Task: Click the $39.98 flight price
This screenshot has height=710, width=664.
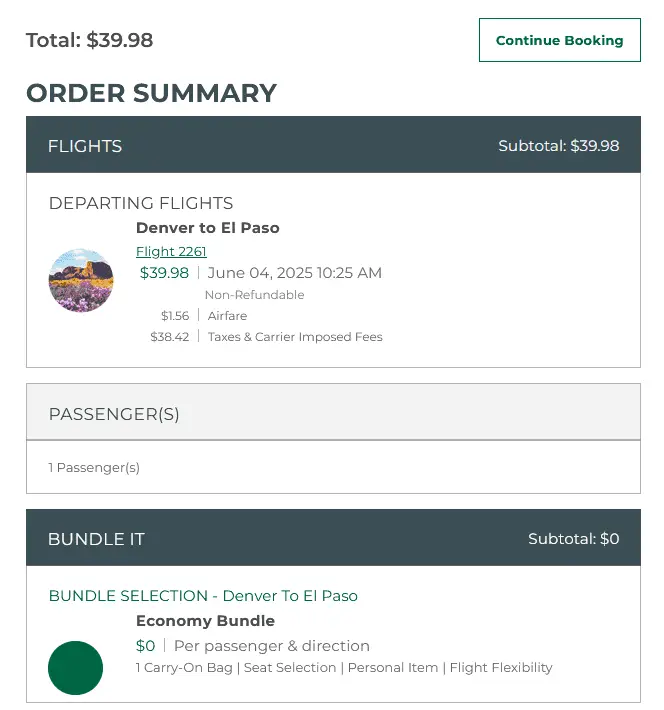Action: click(x=164, y=273)
